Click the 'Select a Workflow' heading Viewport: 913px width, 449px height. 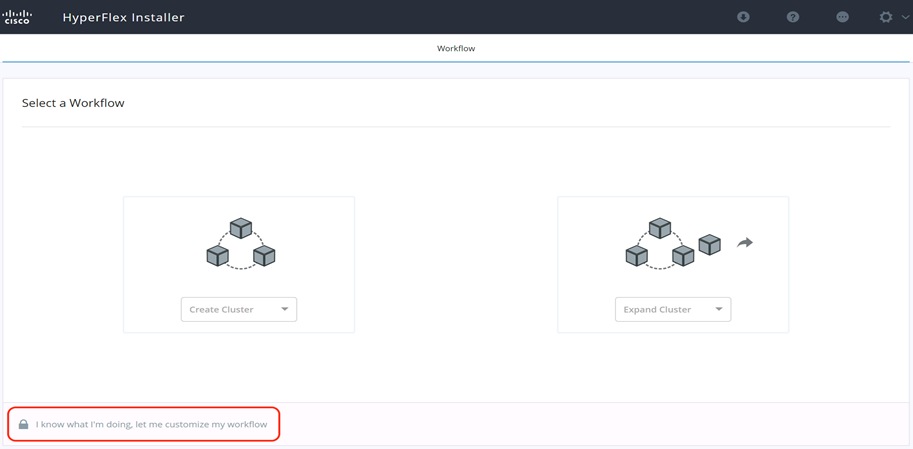click(x=73, y=103)
